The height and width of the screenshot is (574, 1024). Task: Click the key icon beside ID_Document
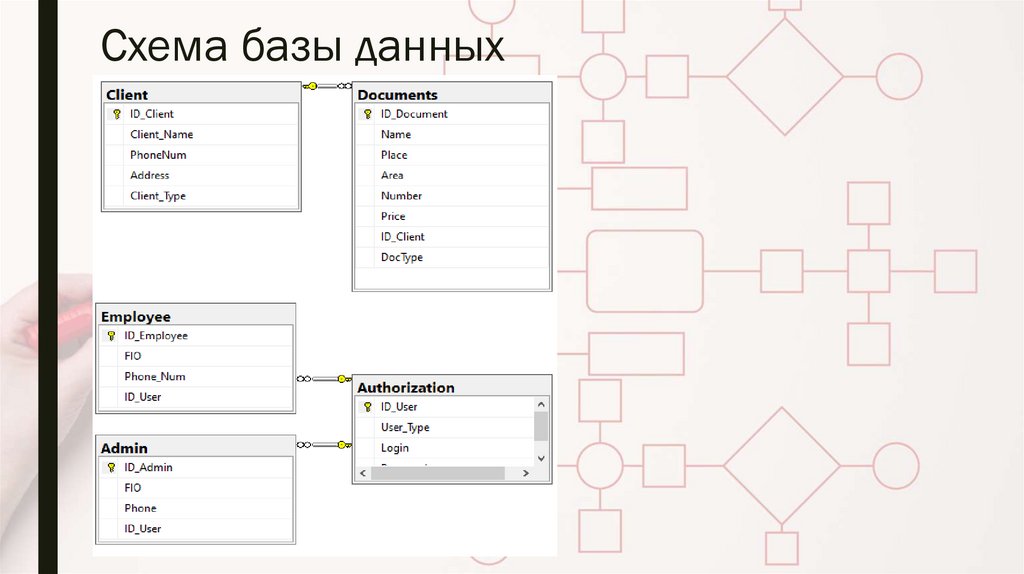click(x=368, y=114)
